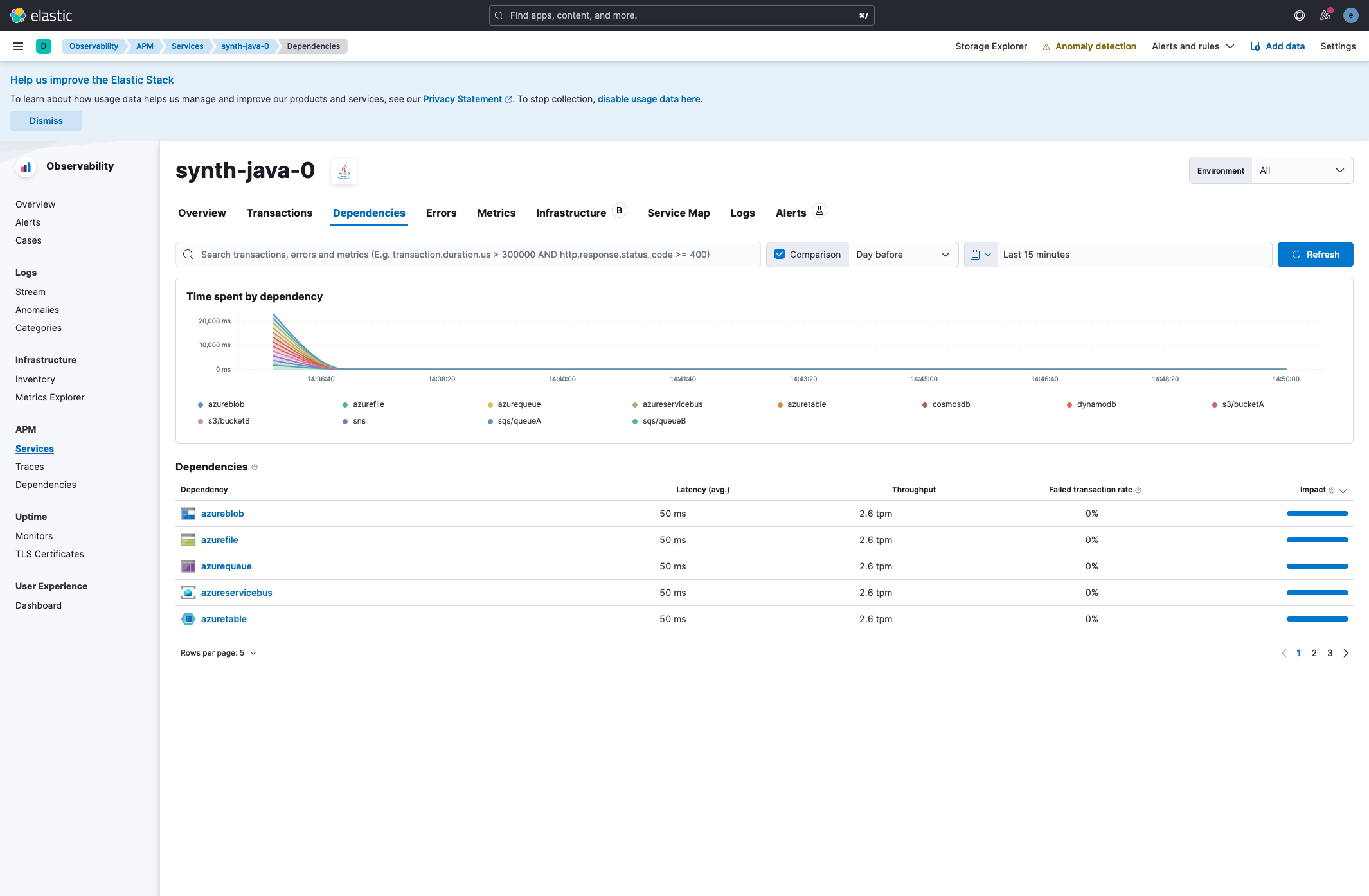Screen dimensions: 1369x896
Task: Open the Add data page
Action: 1278,46
